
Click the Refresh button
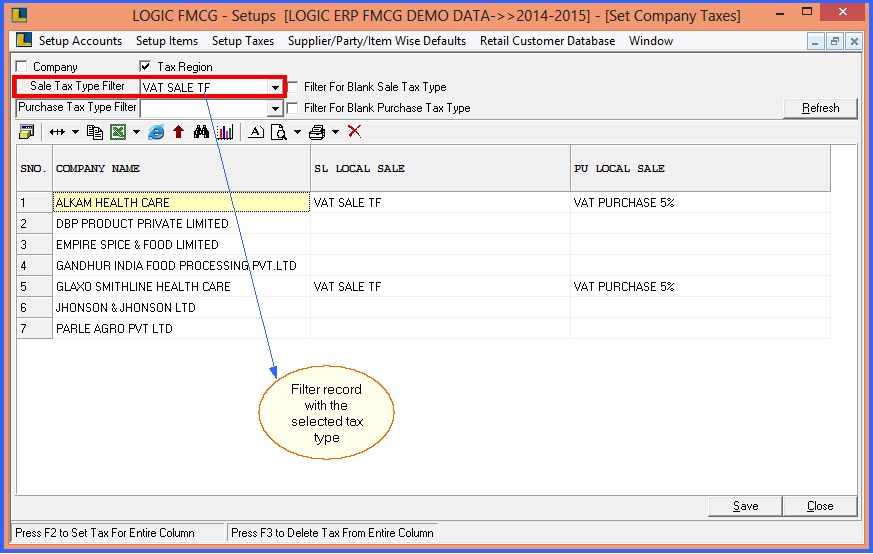(x=820, y=108)
